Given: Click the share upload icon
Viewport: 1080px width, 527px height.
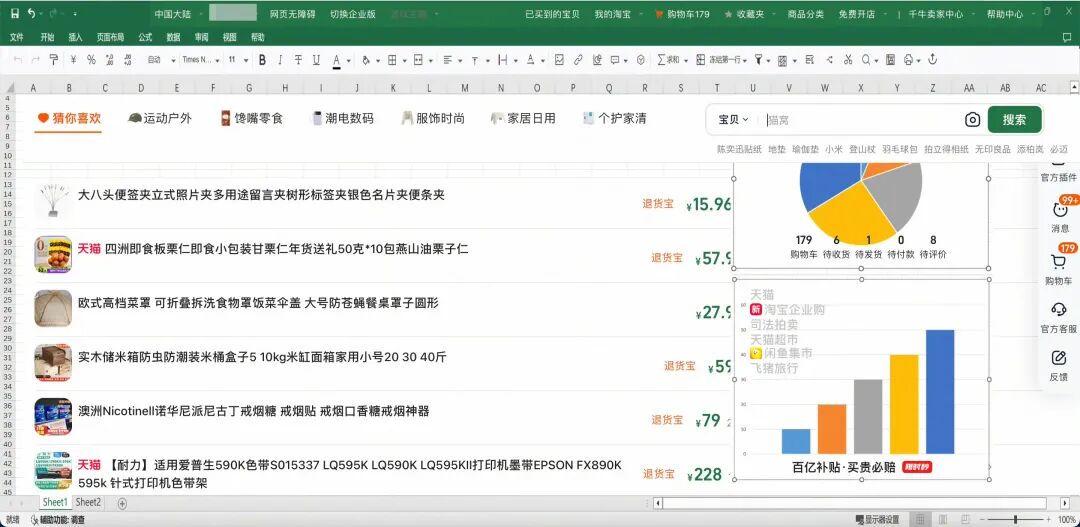Looking at the screenshot, I should click(933, 60).
